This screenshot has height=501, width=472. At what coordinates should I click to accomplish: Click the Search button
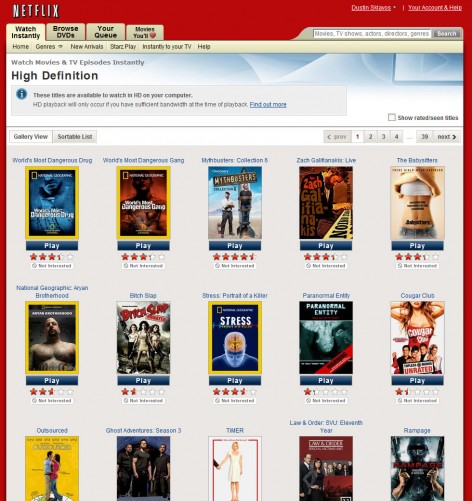[x=446, y=34]
